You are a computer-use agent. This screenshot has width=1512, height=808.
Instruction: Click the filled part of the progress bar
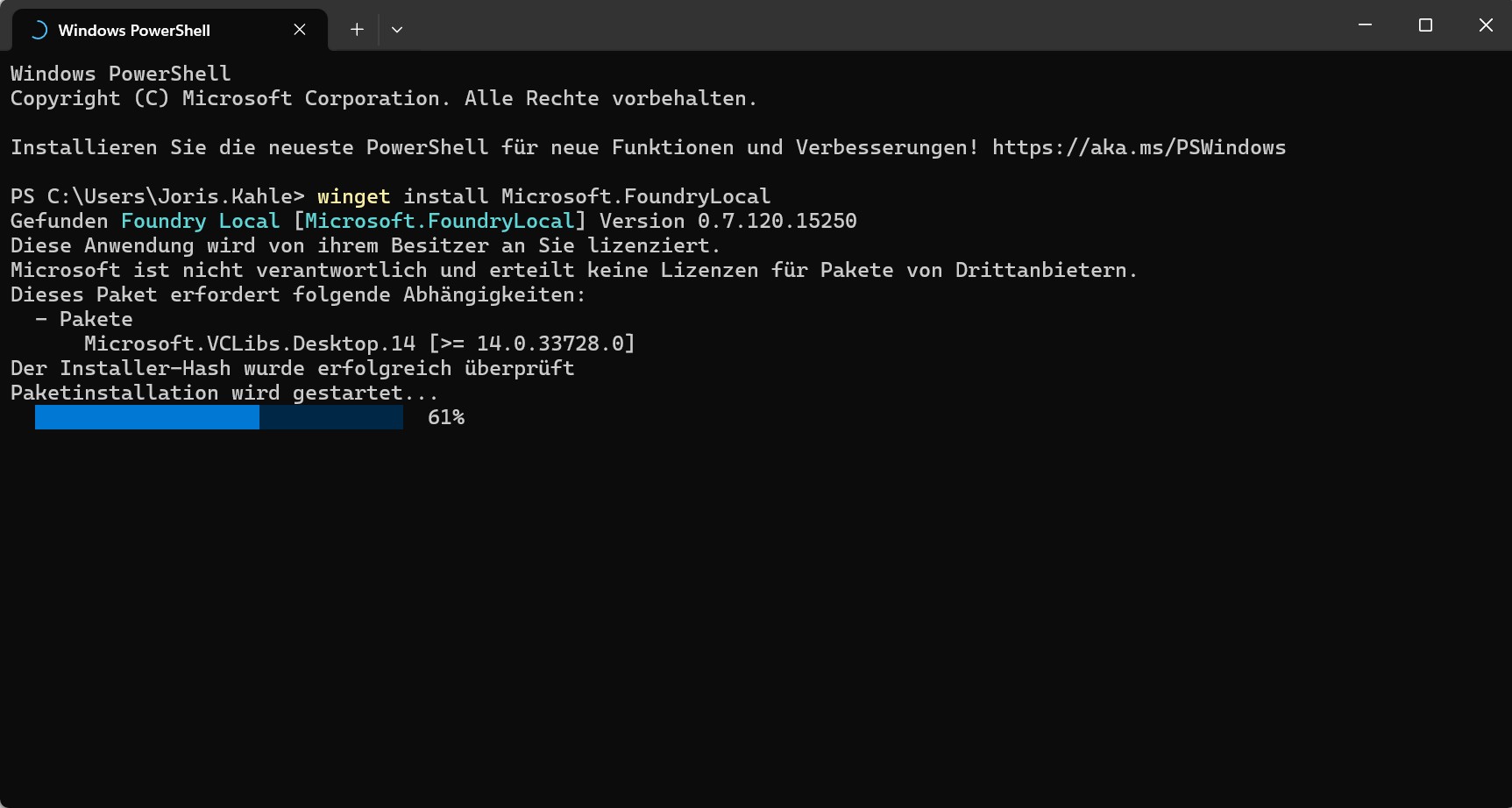click(x=147, y=417)
